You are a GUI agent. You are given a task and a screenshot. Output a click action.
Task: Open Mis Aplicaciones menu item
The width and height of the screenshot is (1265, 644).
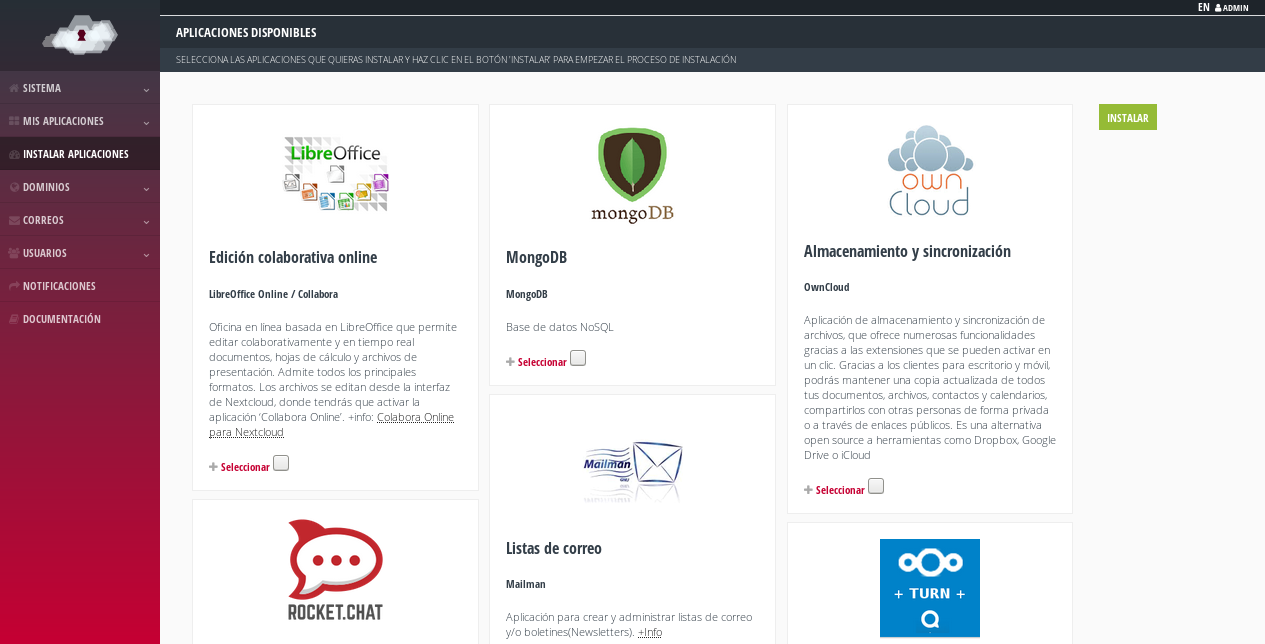click(x=80, y=121)
